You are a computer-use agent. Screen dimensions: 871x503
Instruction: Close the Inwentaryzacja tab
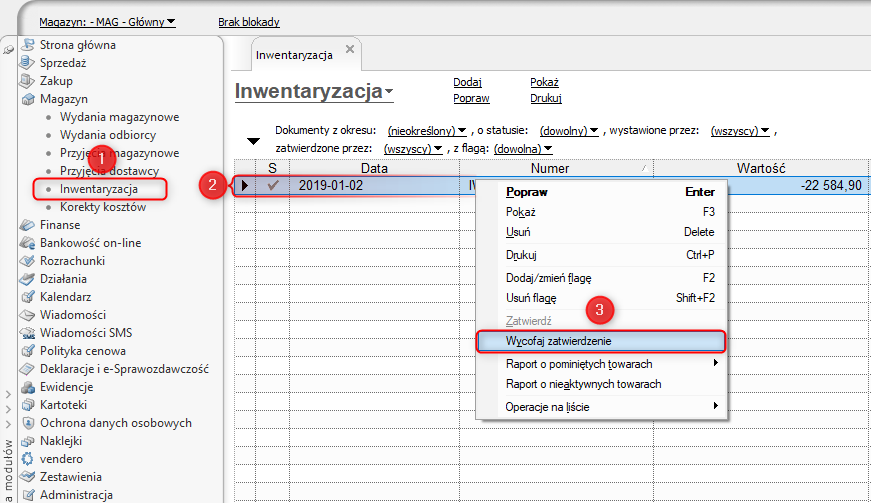coord(350,49)
